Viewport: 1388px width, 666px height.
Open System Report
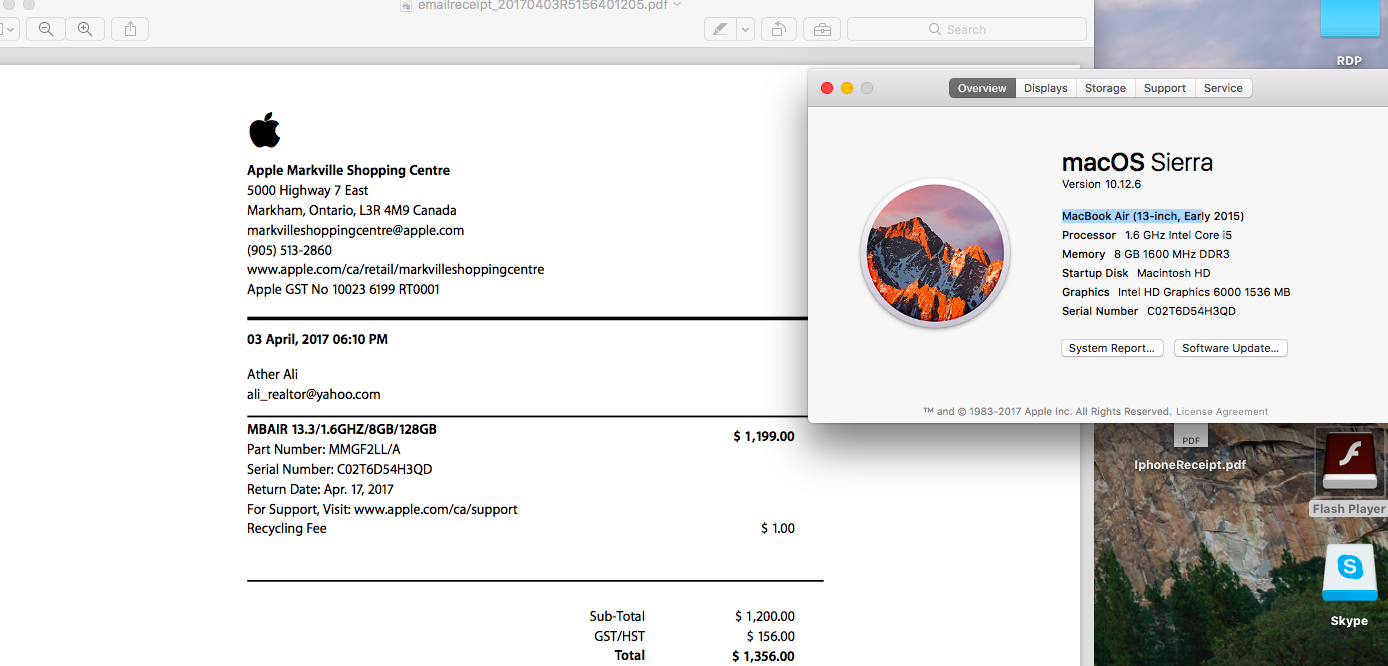tap(1112, 348)
